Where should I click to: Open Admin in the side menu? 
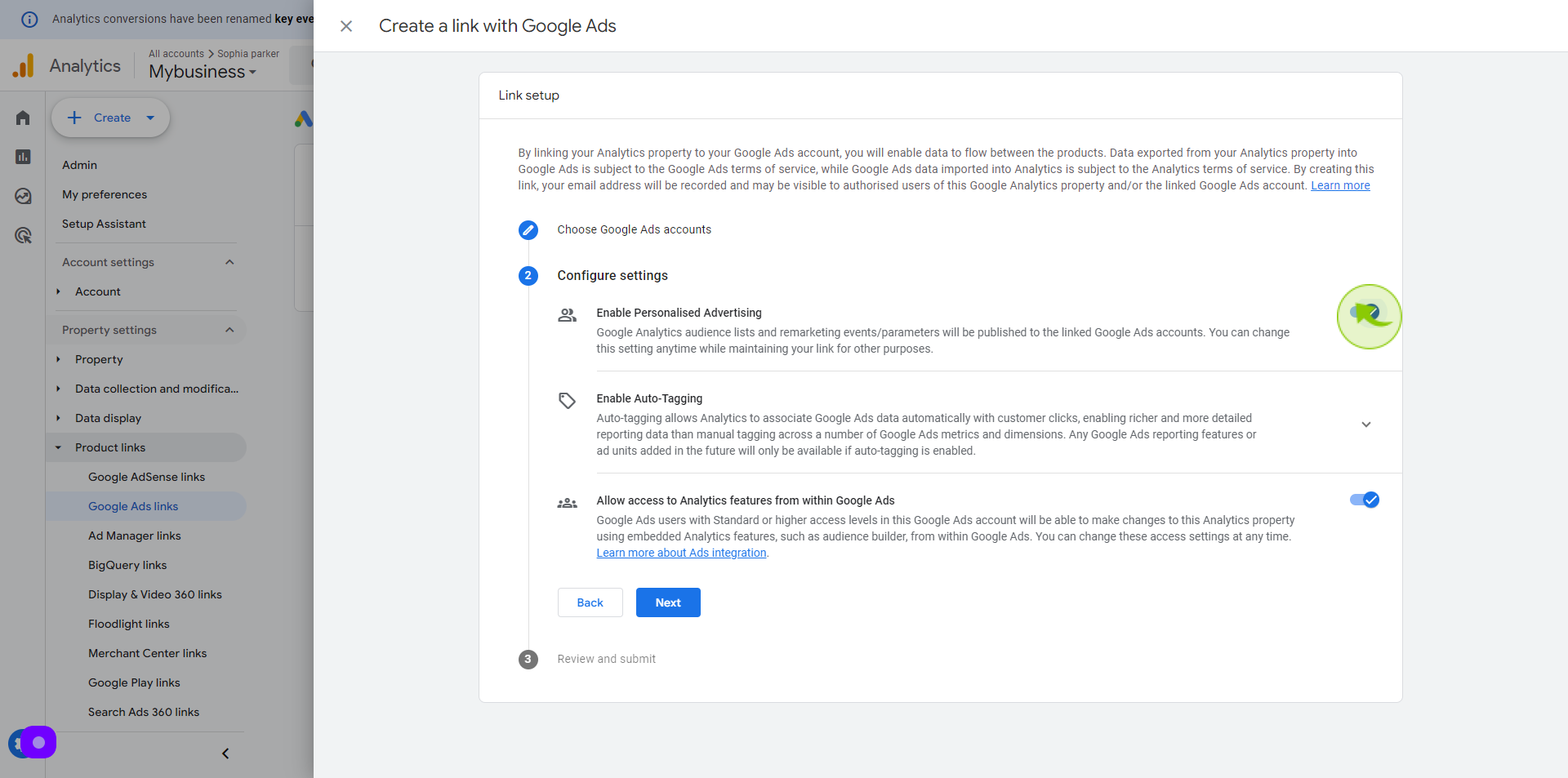tap(79, 165)
